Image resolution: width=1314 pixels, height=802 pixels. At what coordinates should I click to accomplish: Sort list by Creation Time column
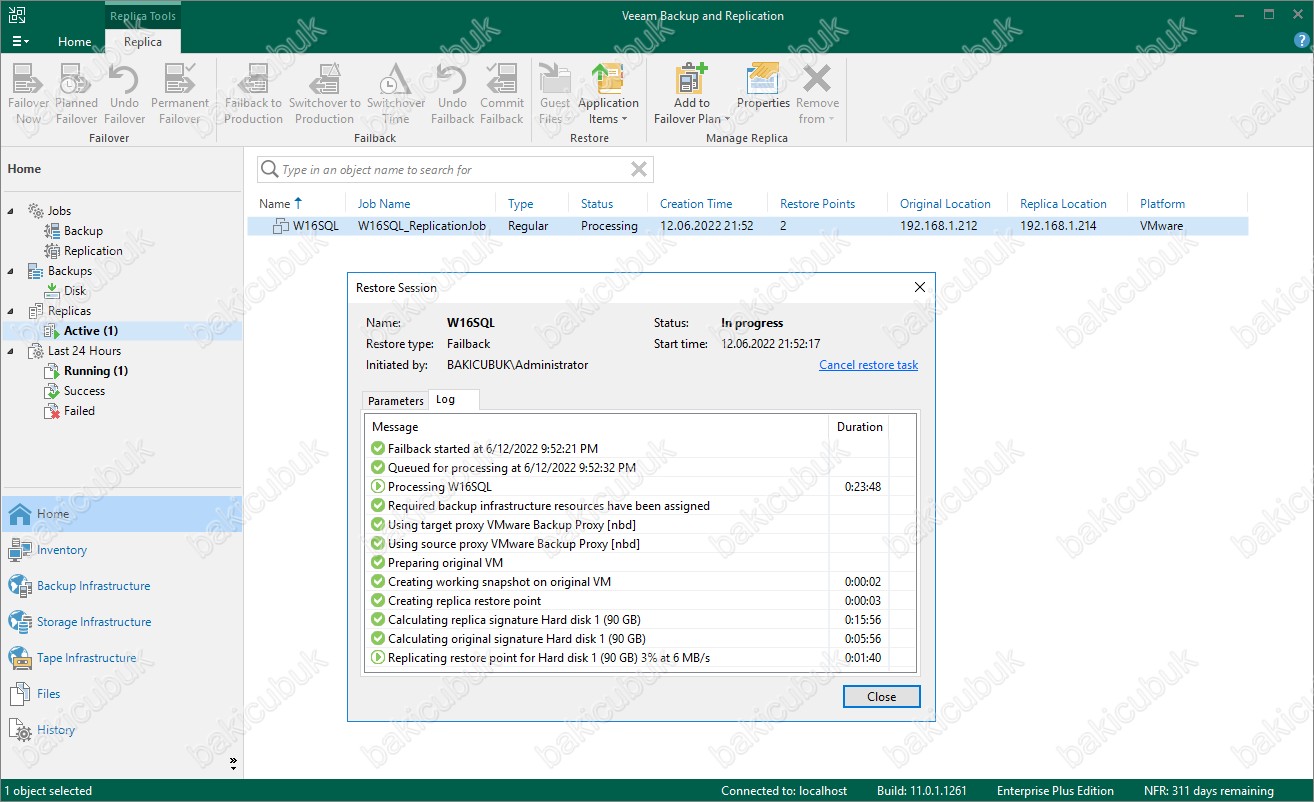coord(696,203)
